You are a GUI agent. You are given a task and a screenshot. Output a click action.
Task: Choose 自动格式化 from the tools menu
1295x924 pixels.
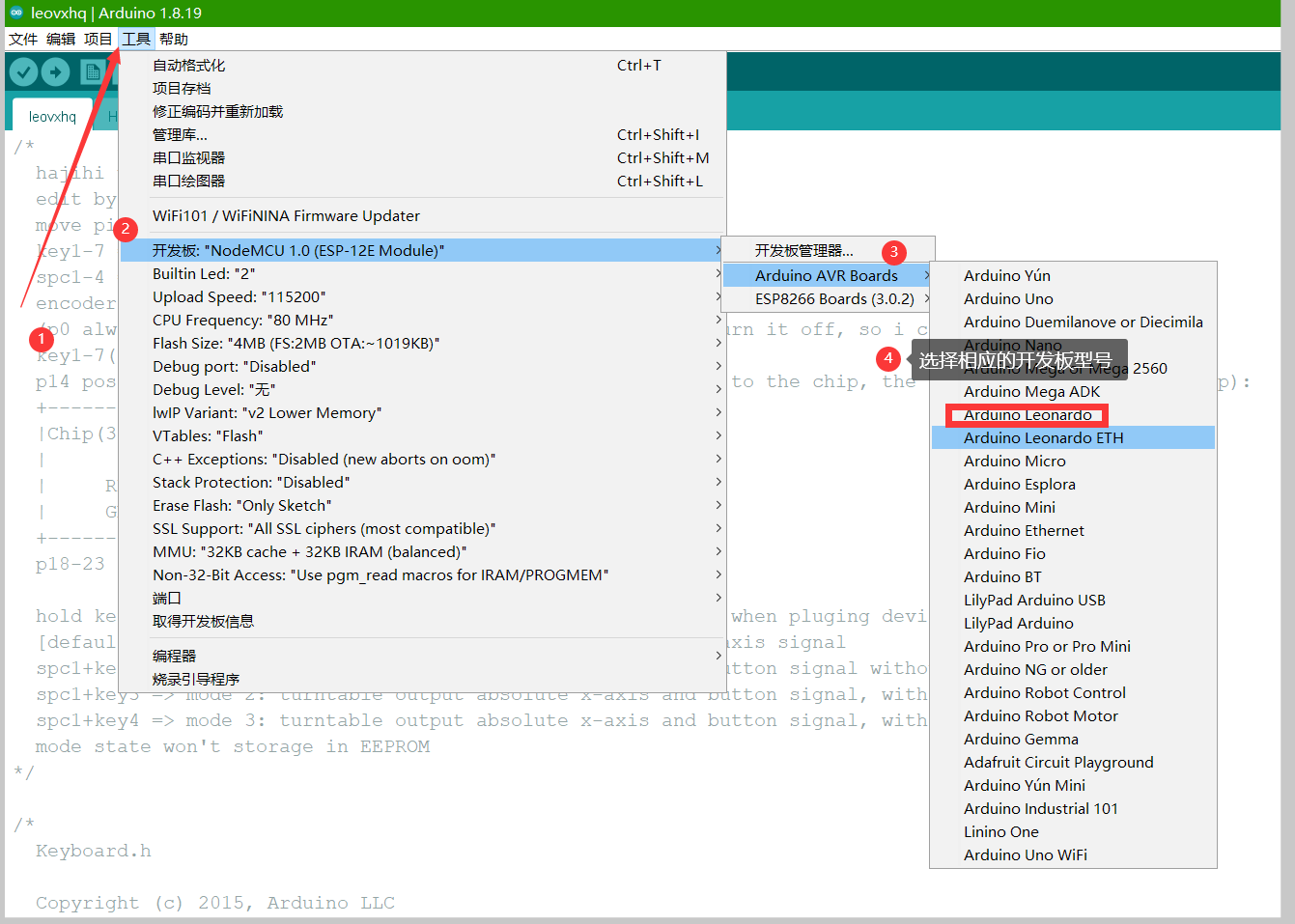pyautogui.click(x=423, y=66)
